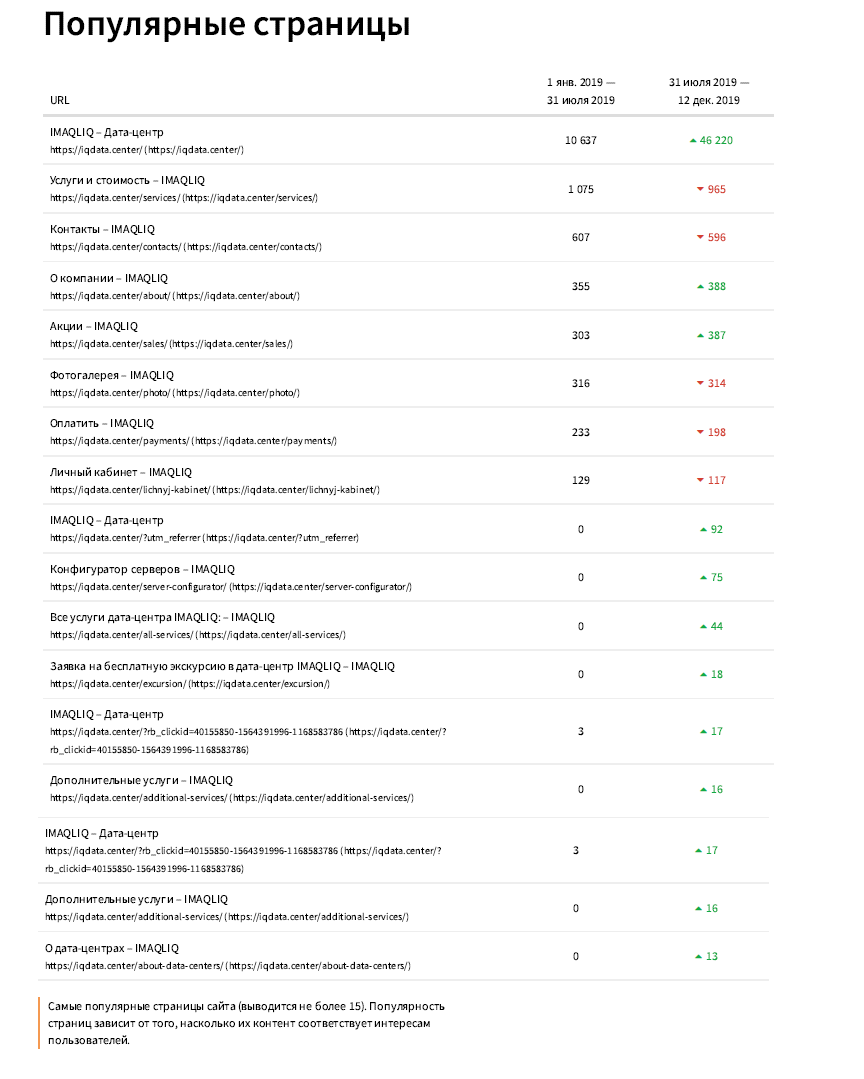Screen dimensions: 864x1079
Task: Open the iqdata.center/contacts/ URL link
Action: point(186,247)
